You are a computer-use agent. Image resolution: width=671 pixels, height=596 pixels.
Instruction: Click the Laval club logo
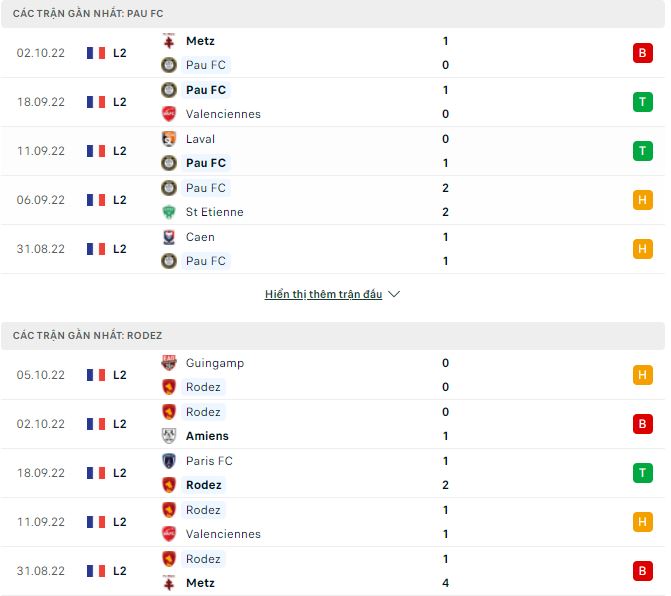tap(169, 139)
